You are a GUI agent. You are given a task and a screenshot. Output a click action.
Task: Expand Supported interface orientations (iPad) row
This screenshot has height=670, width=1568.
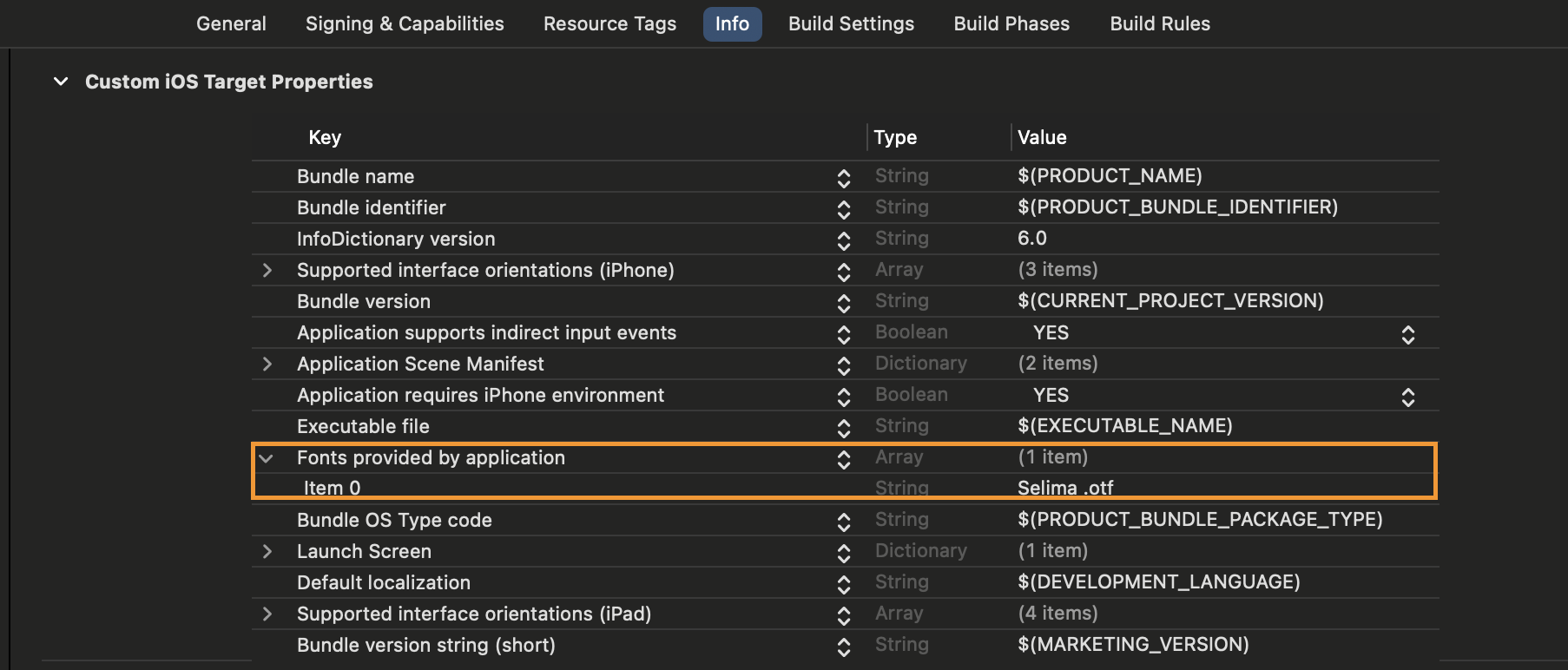[267, 614]
